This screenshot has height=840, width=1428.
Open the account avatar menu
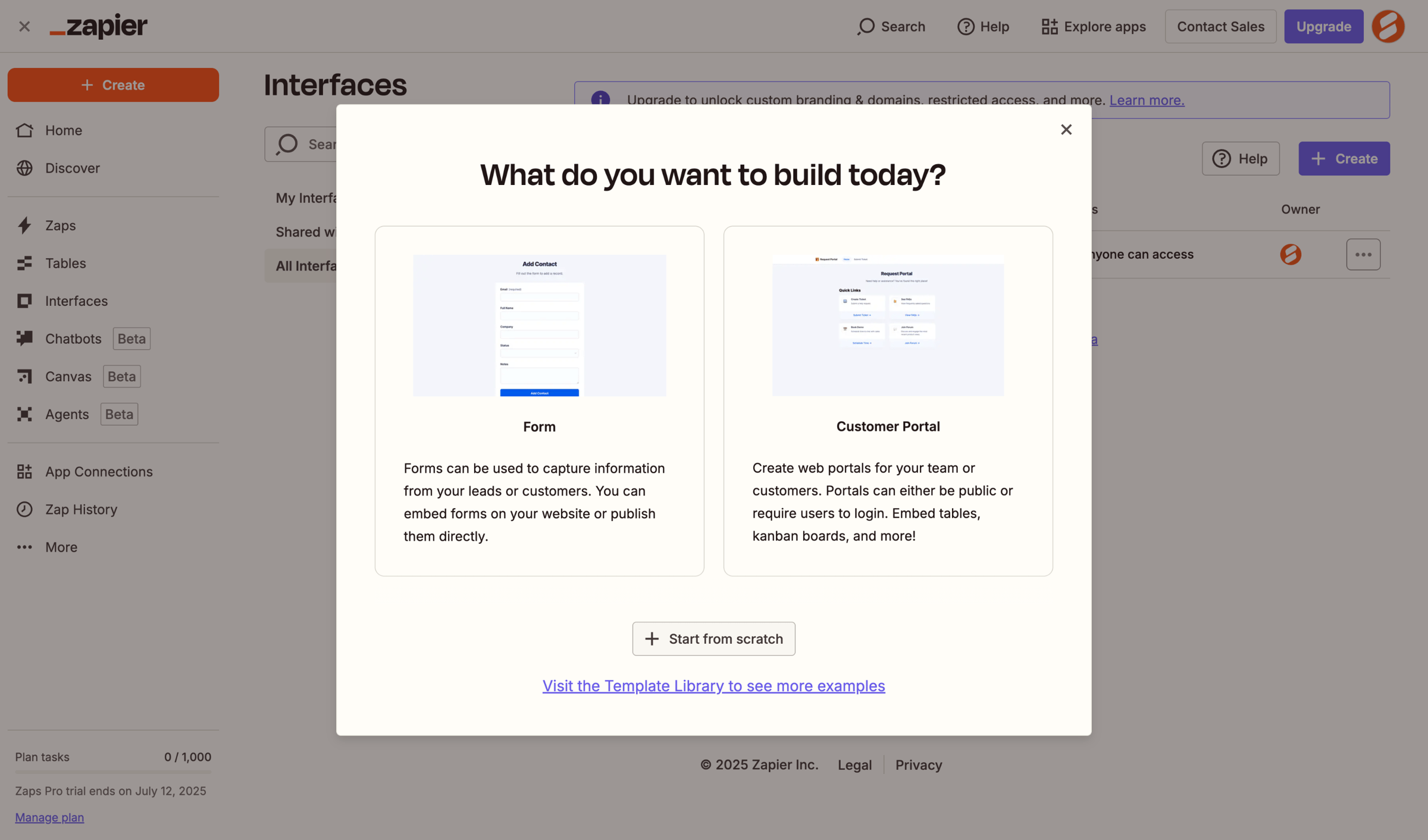point(1388,26)
